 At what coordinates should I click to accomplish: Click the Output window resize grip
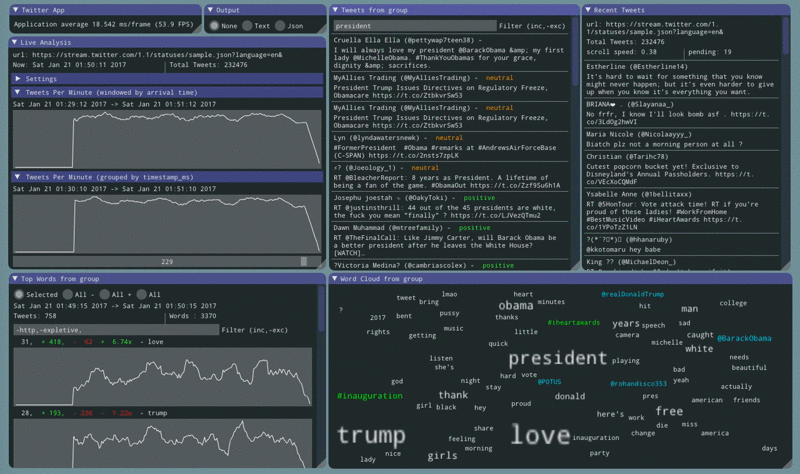point(321,29)
